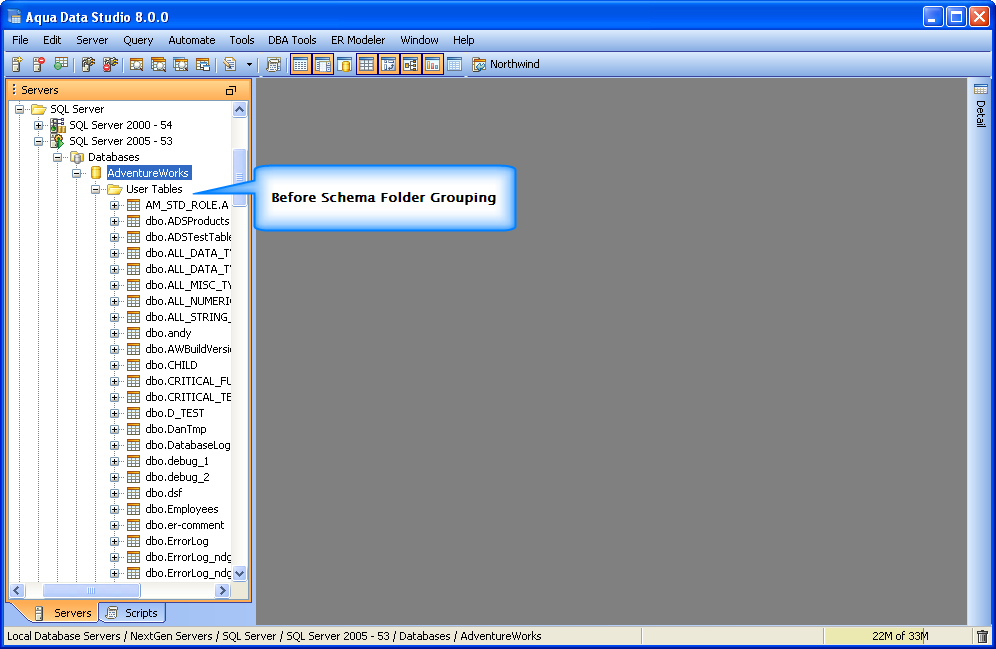996x649 pixels.
Task: Select the dbo.D_TEST table
Action: [x=175, y=413]
